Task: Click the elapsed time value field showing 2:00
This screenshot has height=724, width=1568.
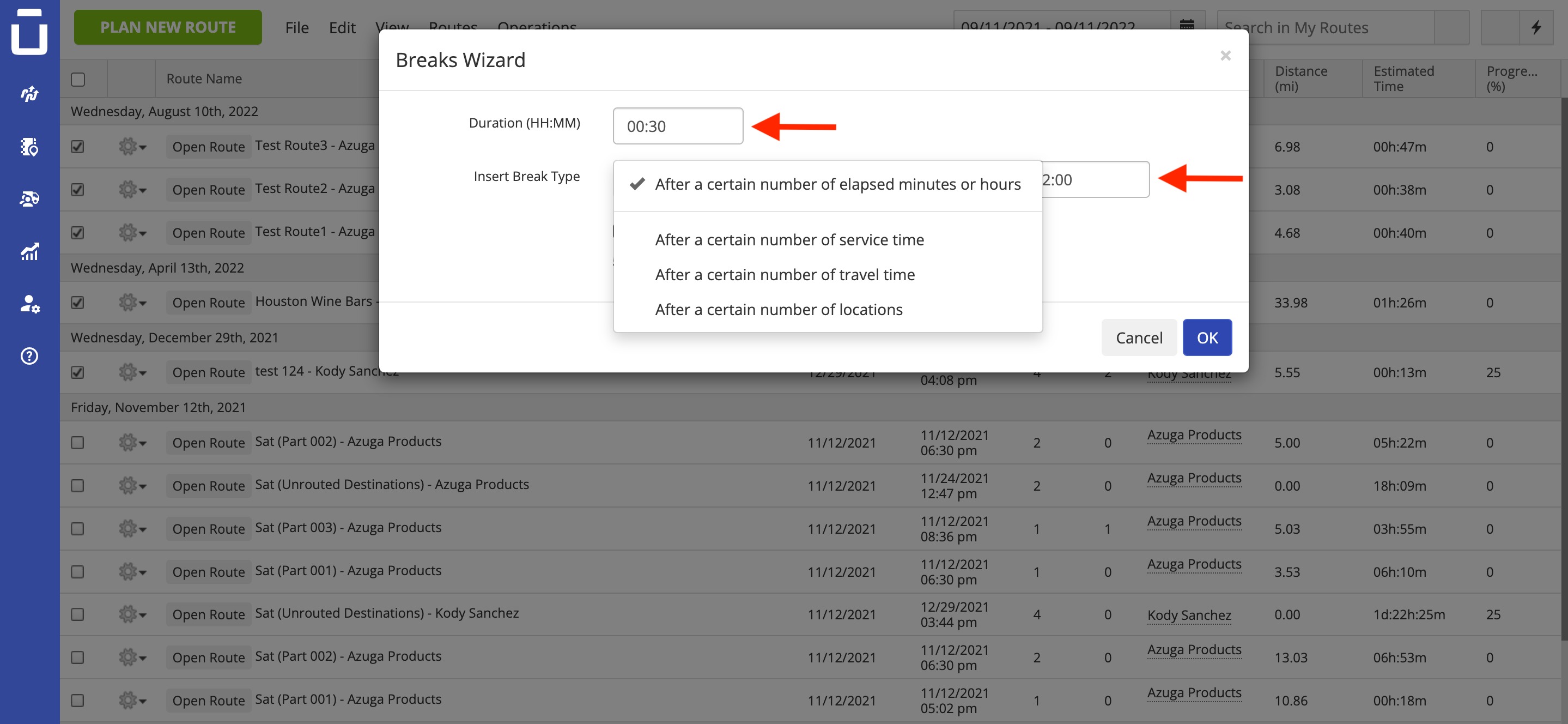Action: coord(1095,179)
